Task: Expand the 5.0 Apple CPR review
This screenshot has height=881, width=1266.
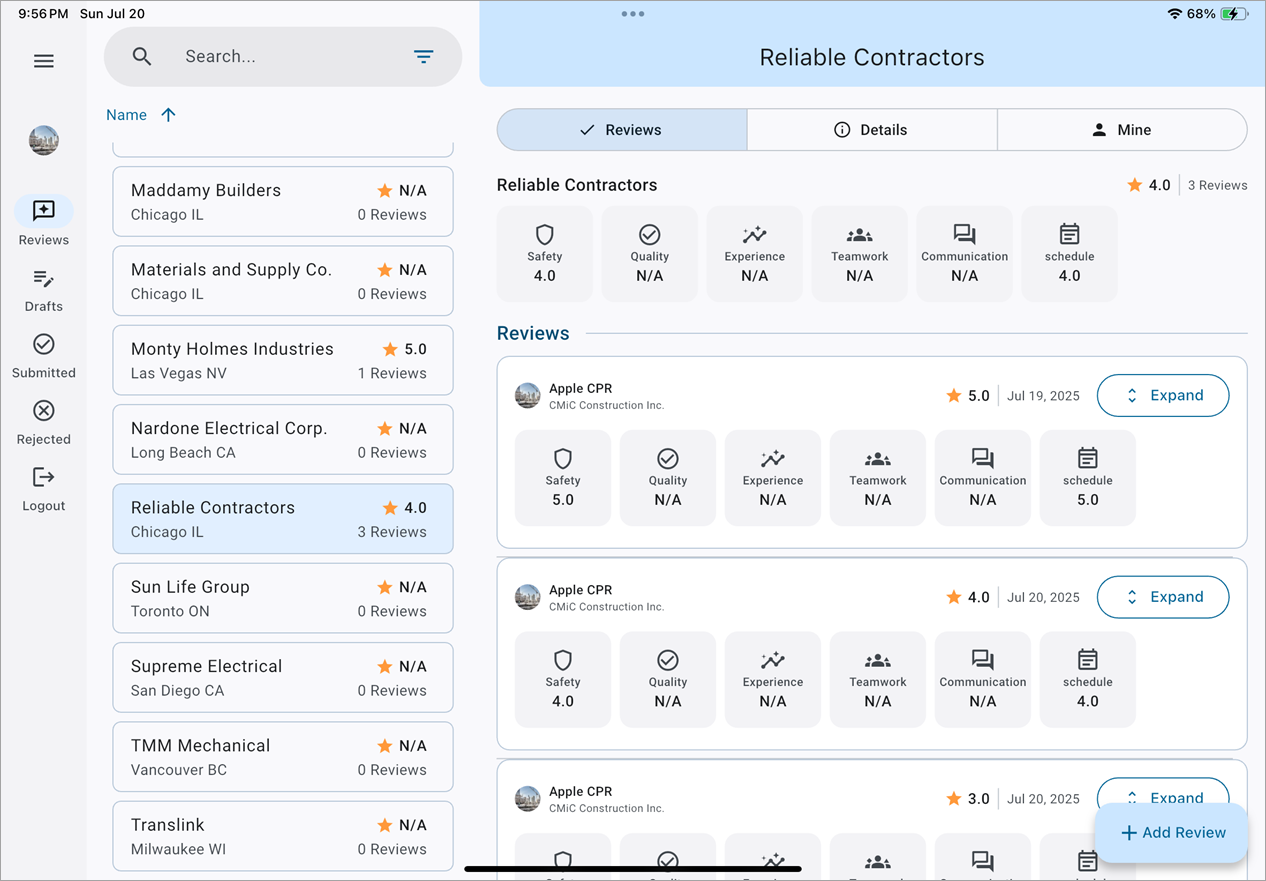Action: (x=1163, y=395)
